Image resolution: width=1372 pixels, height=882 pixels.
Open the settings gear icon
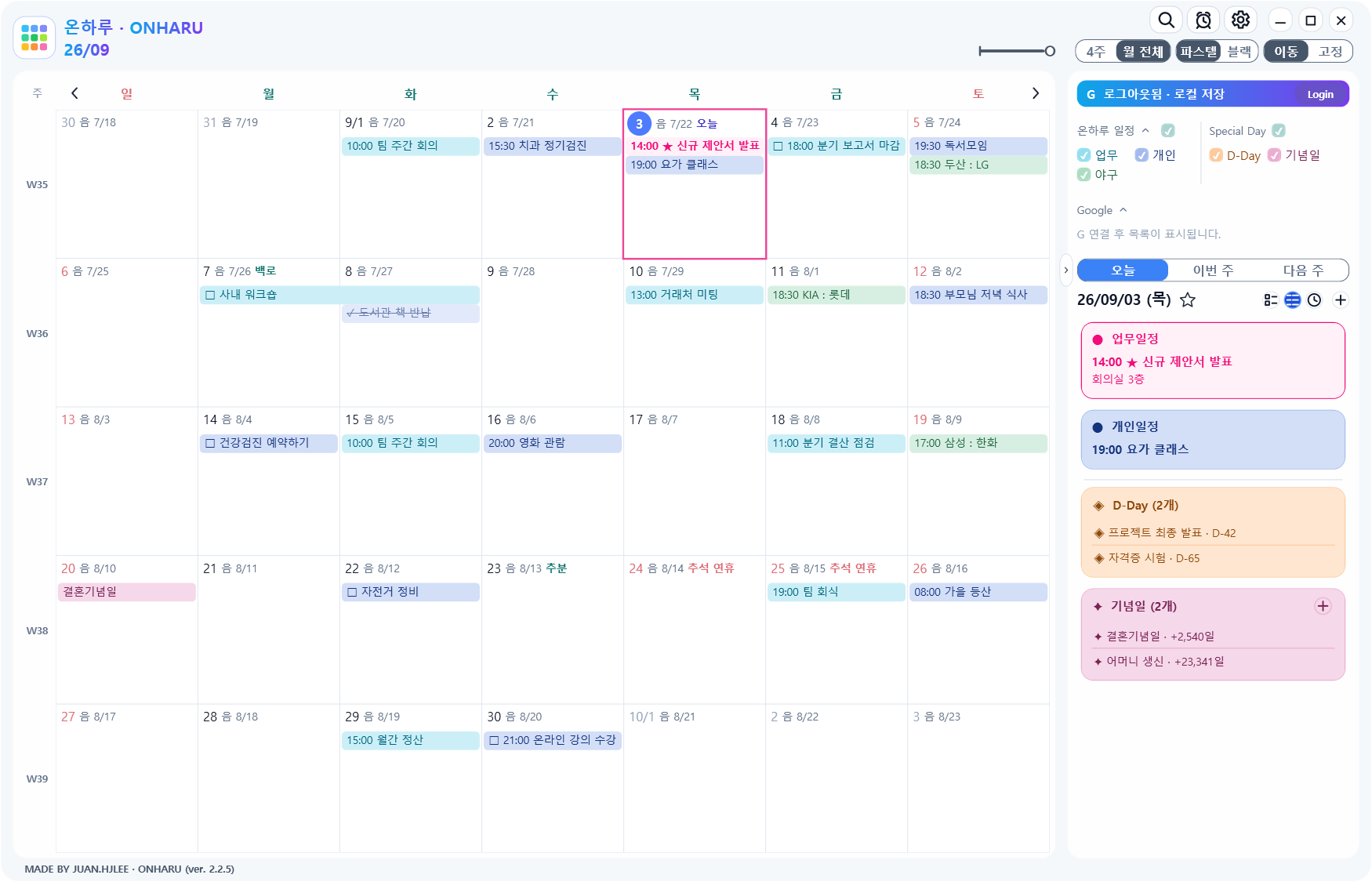point(1240,20)
